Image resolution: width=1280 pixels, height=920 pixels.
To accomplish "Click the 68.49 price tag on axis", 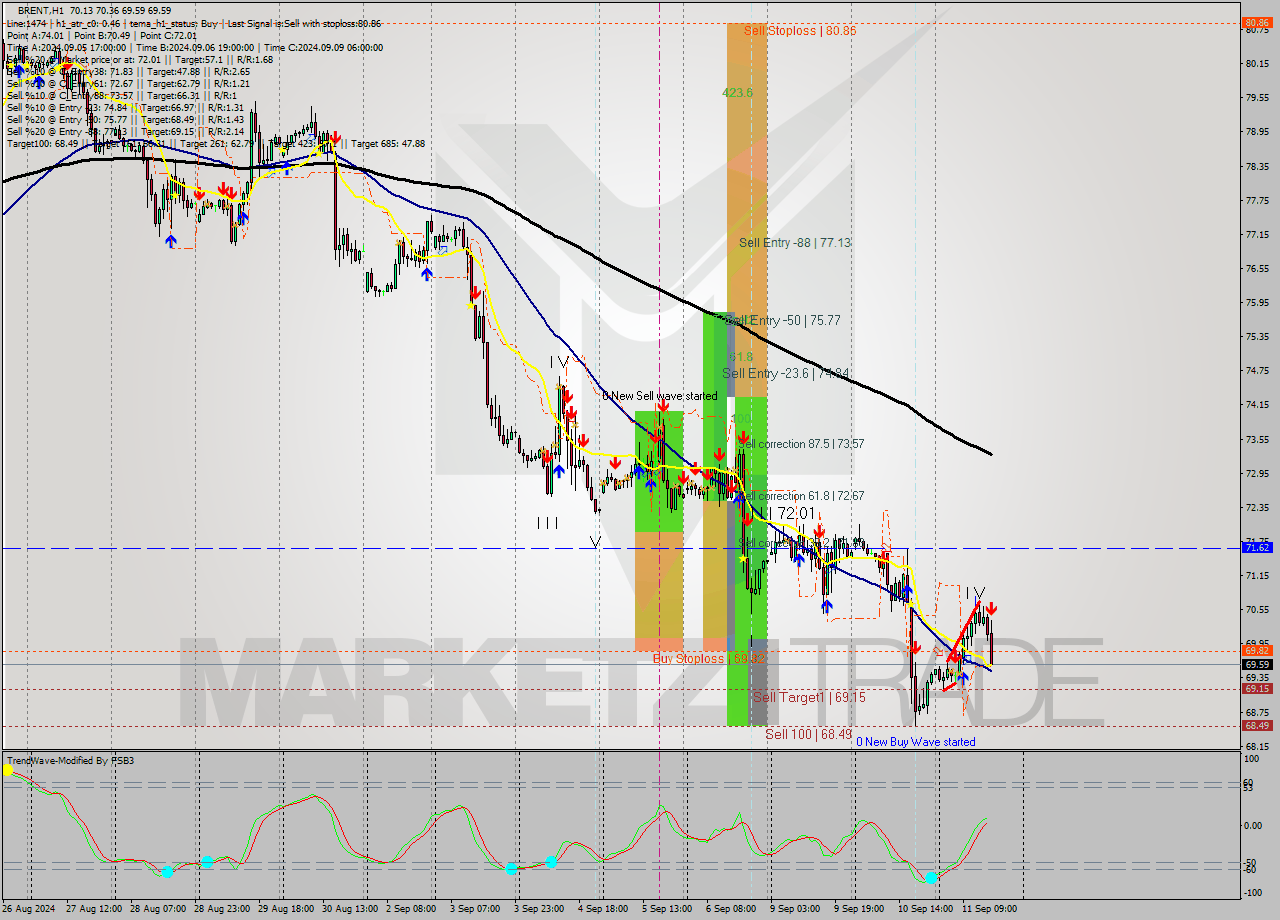I will [1256, 726].
